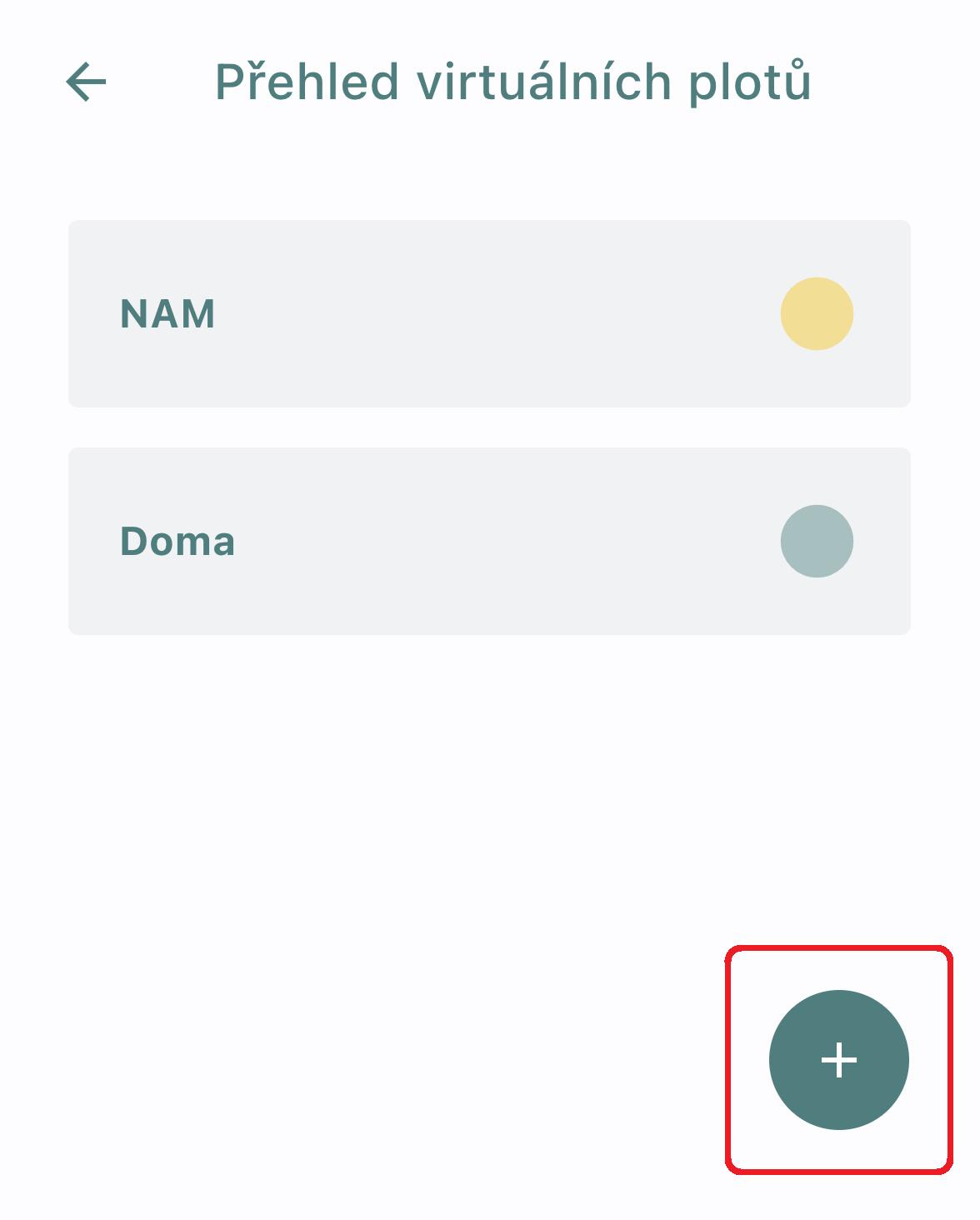The height and width of the screenshot is (1220, 980).
Task: Return to previous screen via back arrow
Action: (86, 82)
